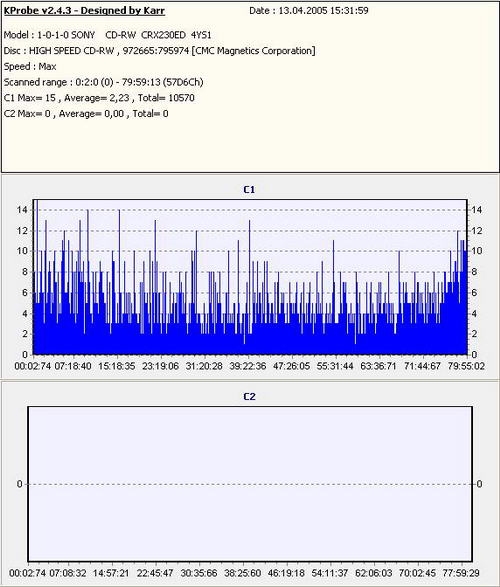Click C2 x-axis label 30:35:66
The width and height of the screenshot is (500, 587).
point(199,573)
